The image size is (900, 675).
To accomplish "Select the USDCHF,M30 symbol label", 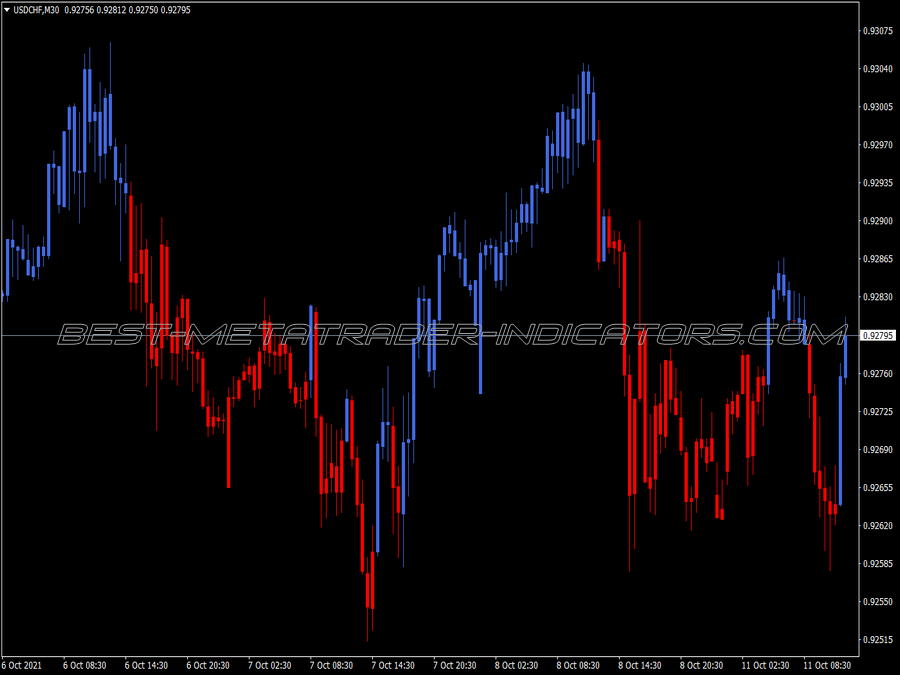I will click(x=36, y=10).
